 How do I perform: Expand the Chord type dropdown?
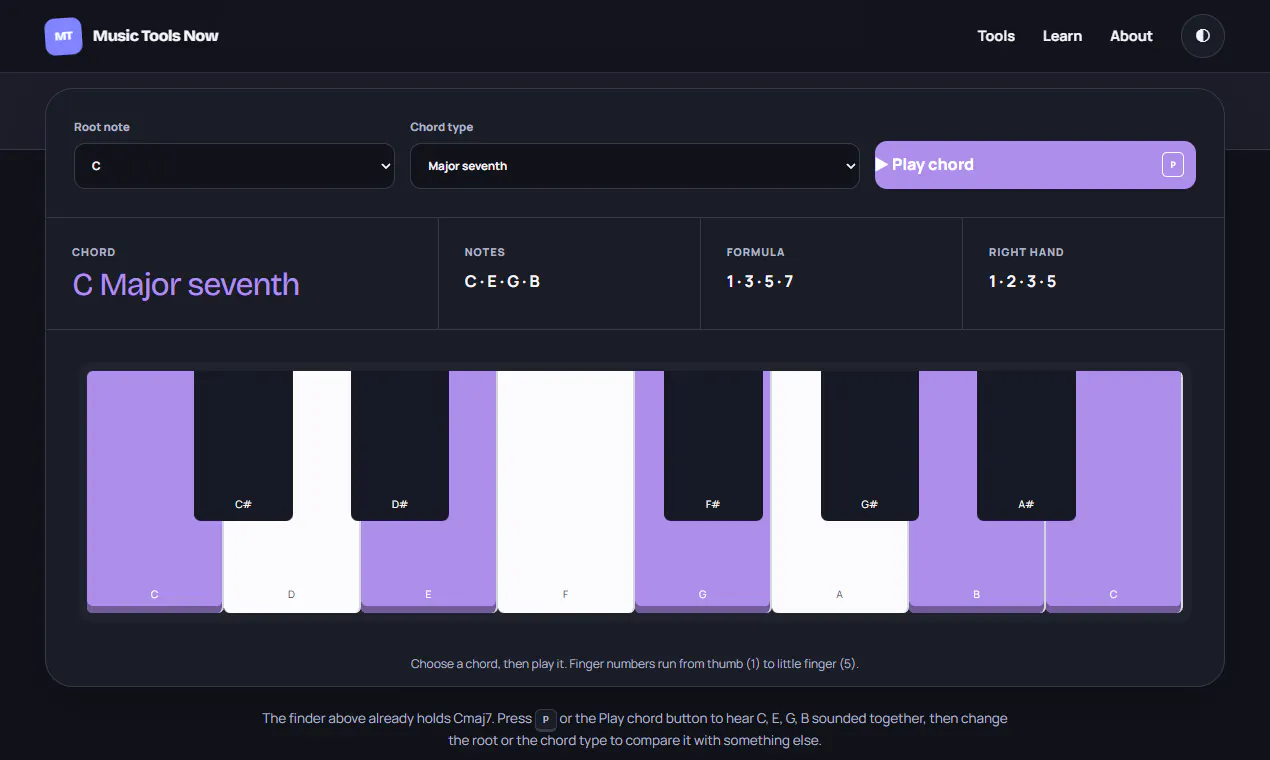634,166
